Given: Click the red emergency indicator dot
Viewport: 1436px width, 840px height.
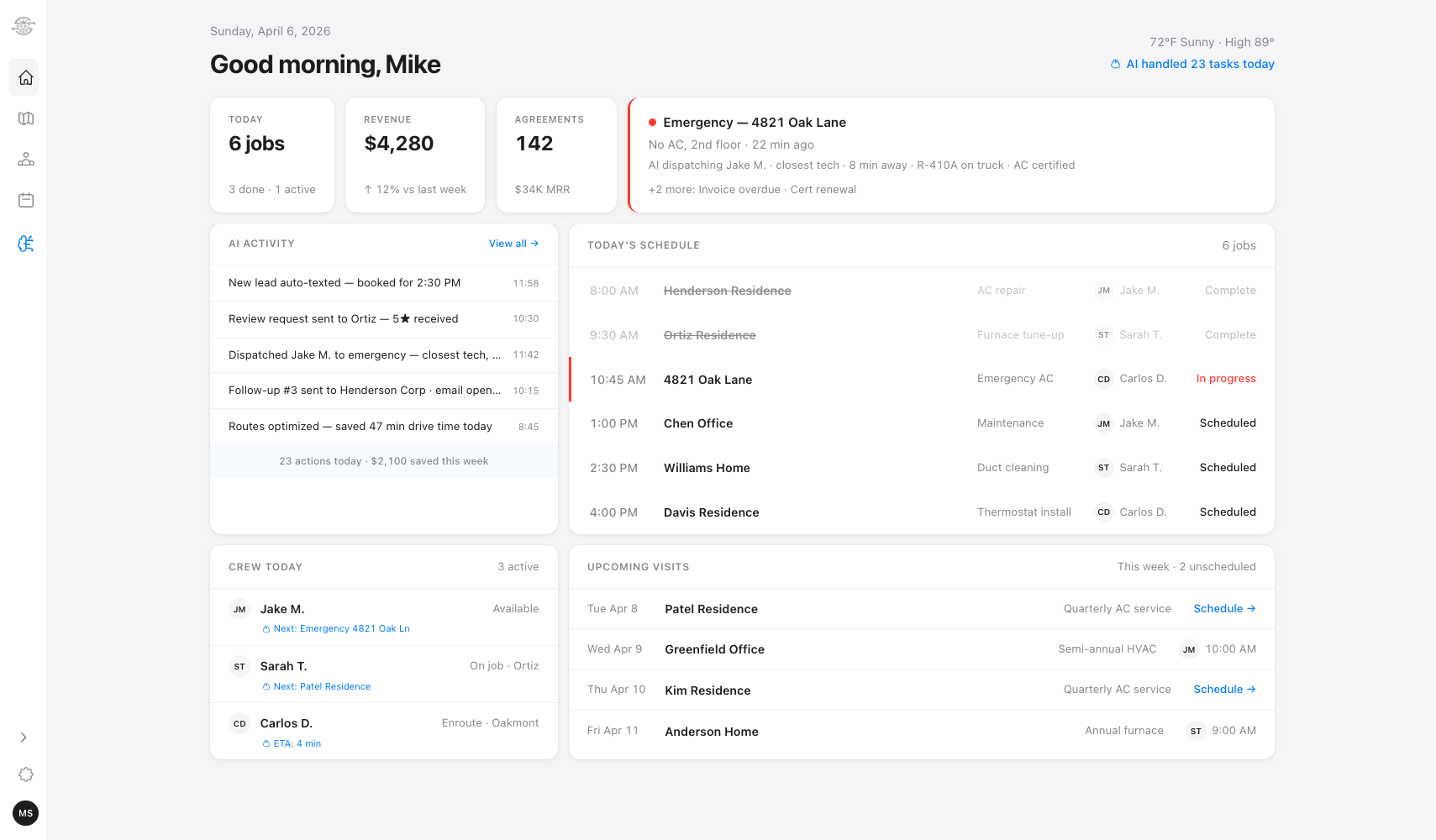Looking at the screenshot, I should [x=653, y=122].
